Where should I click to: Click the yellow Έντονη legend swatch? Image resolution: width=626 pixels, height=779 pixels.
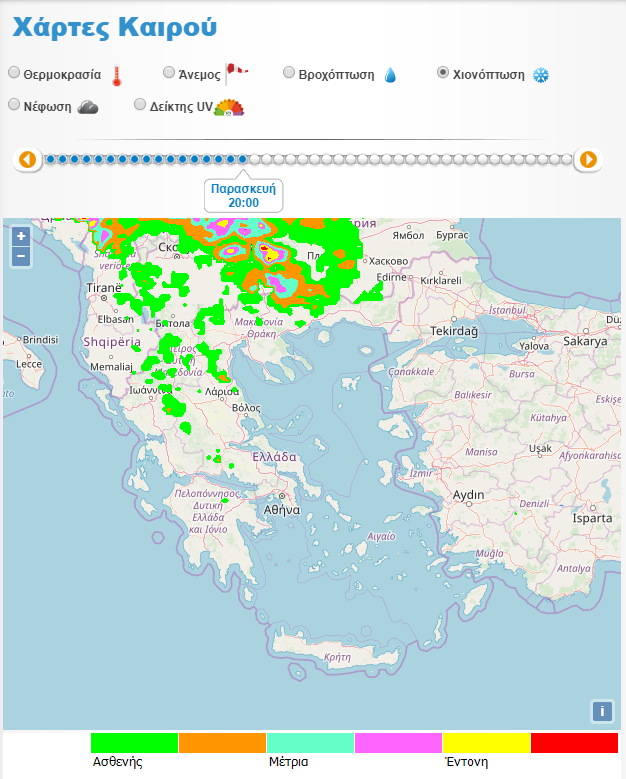pyautogui.click(x=486, y=743)
